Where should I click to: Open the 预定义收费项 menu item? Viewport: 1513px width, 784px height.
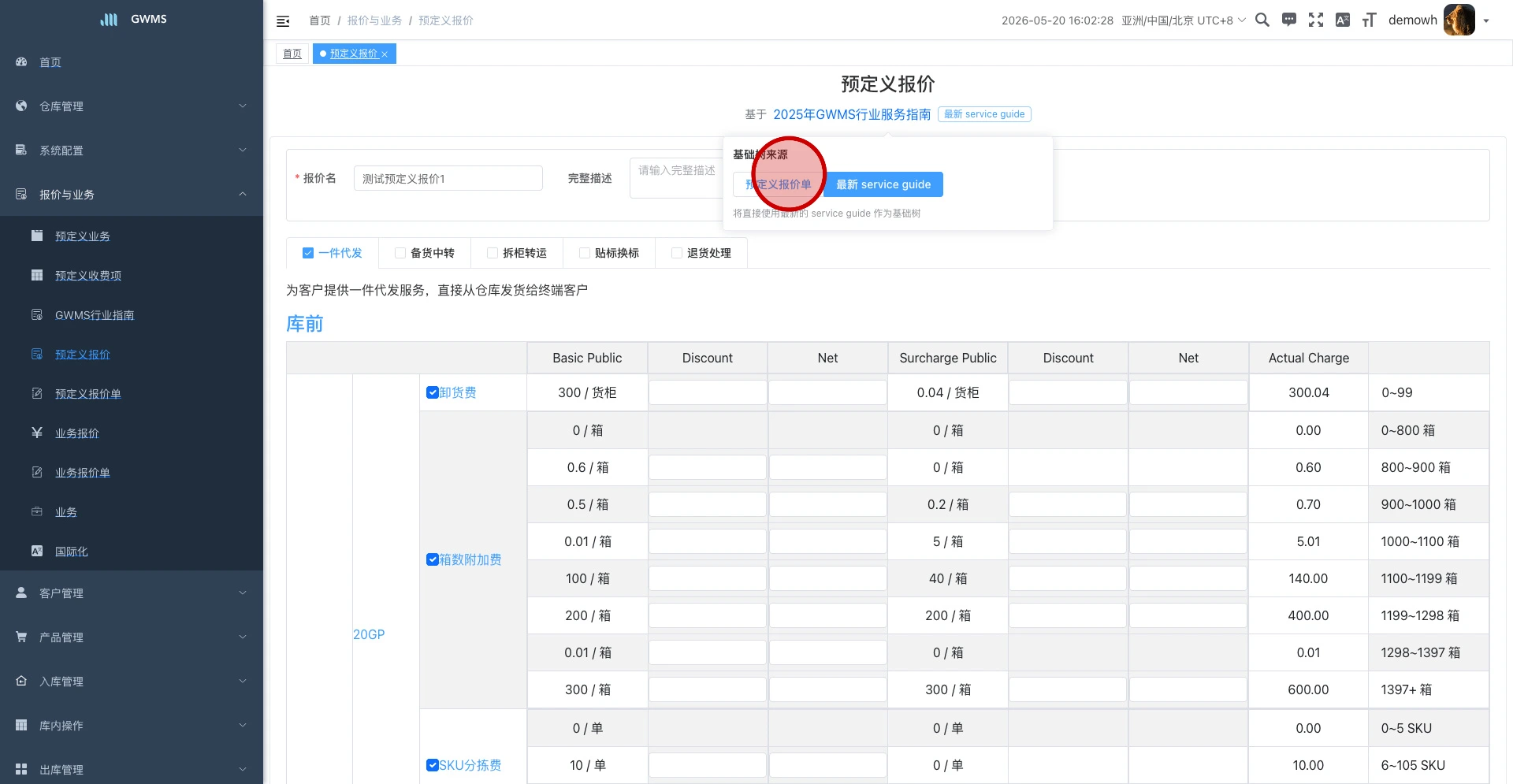point(132,275)
